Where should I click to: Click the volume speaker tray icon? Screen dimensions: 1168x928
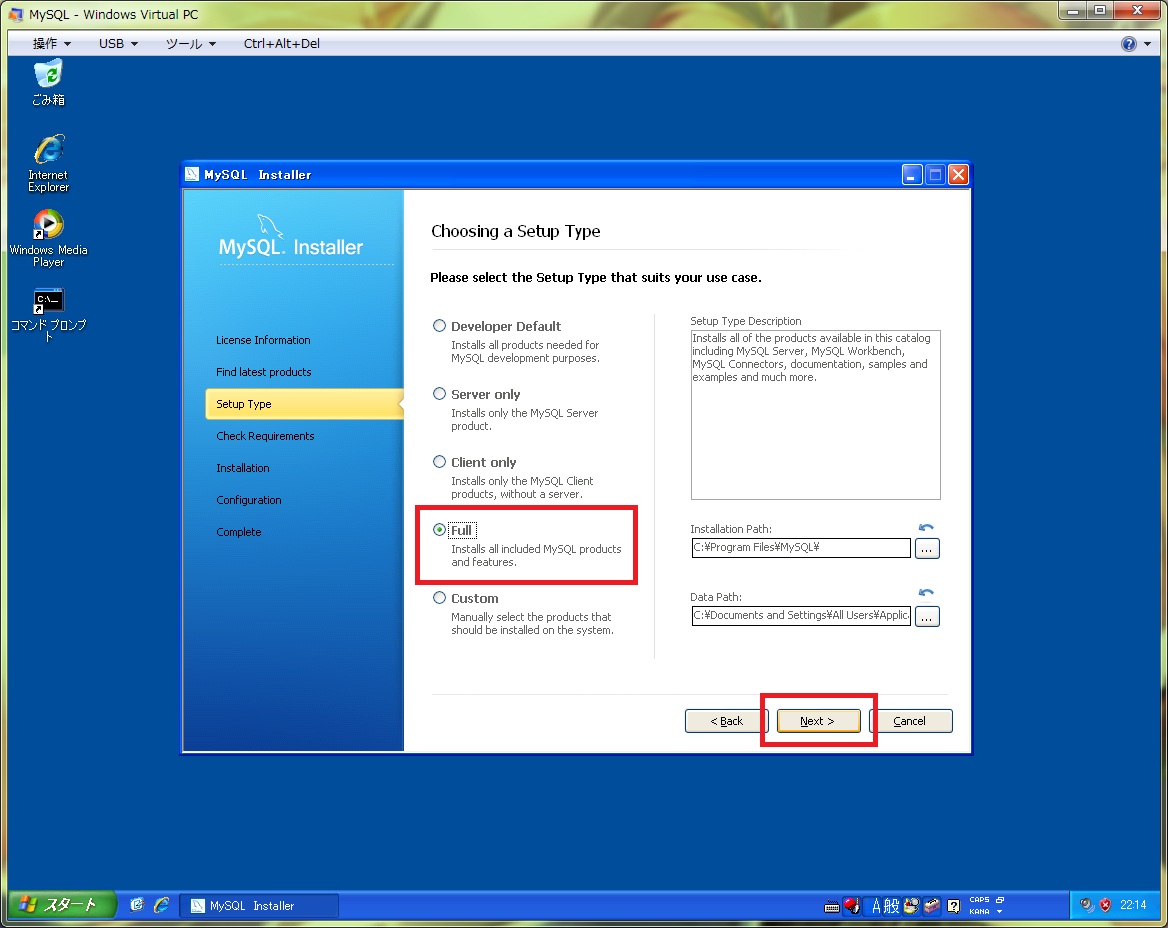[x=1087, y=905]
